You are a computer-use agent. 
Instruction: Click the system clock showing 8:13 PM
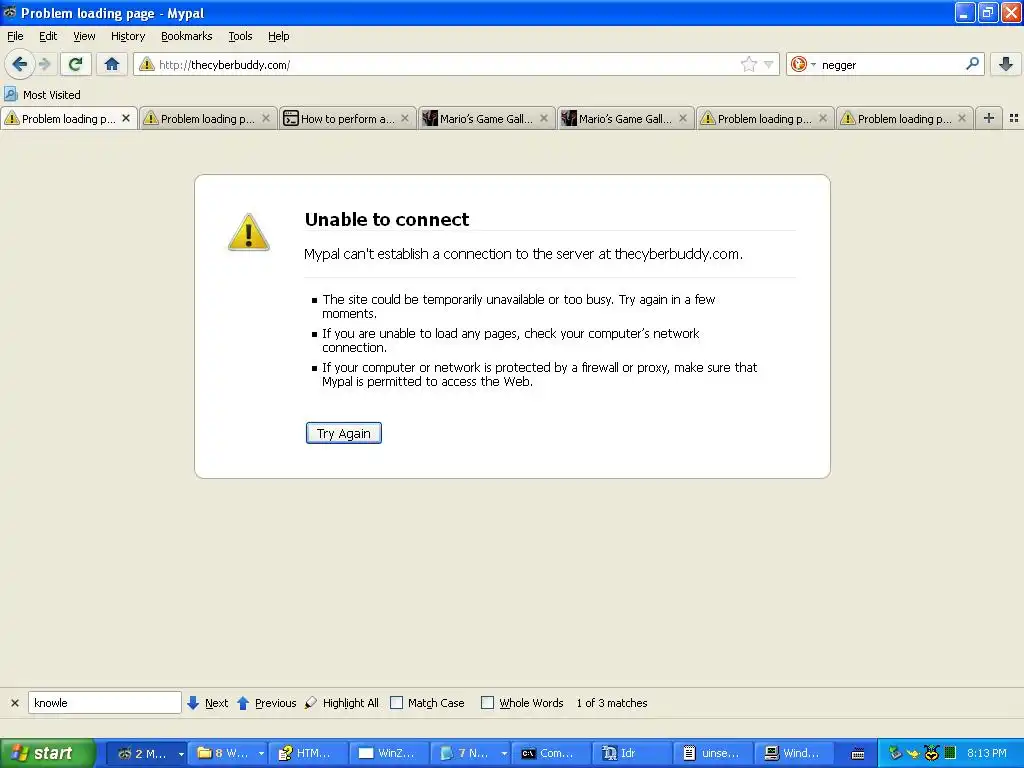987,753
